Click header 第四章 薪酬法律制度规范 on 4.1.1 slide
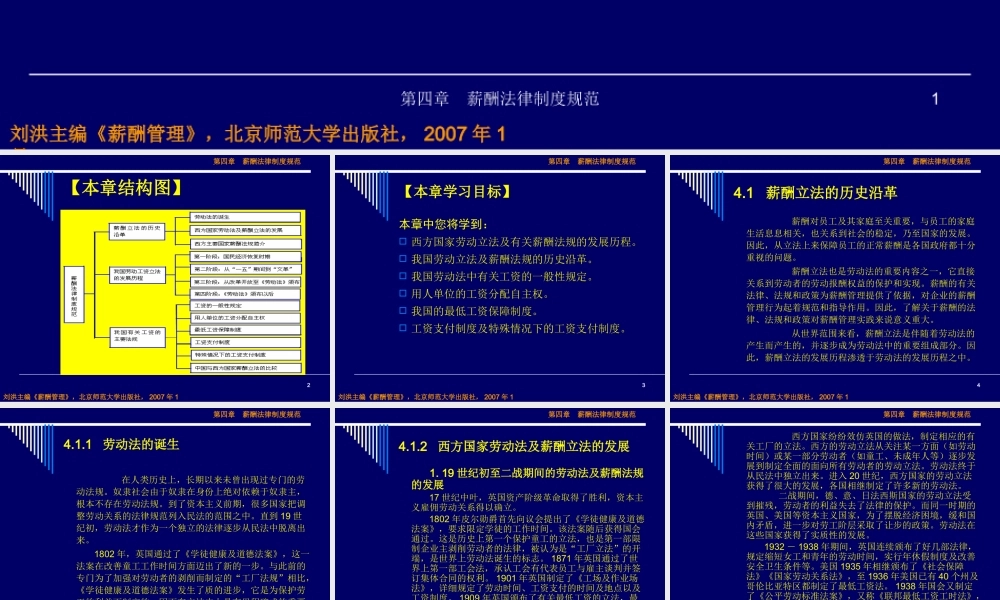This screenshot has height=600, width=1000. pyautogui.click(x=257, y=414)
